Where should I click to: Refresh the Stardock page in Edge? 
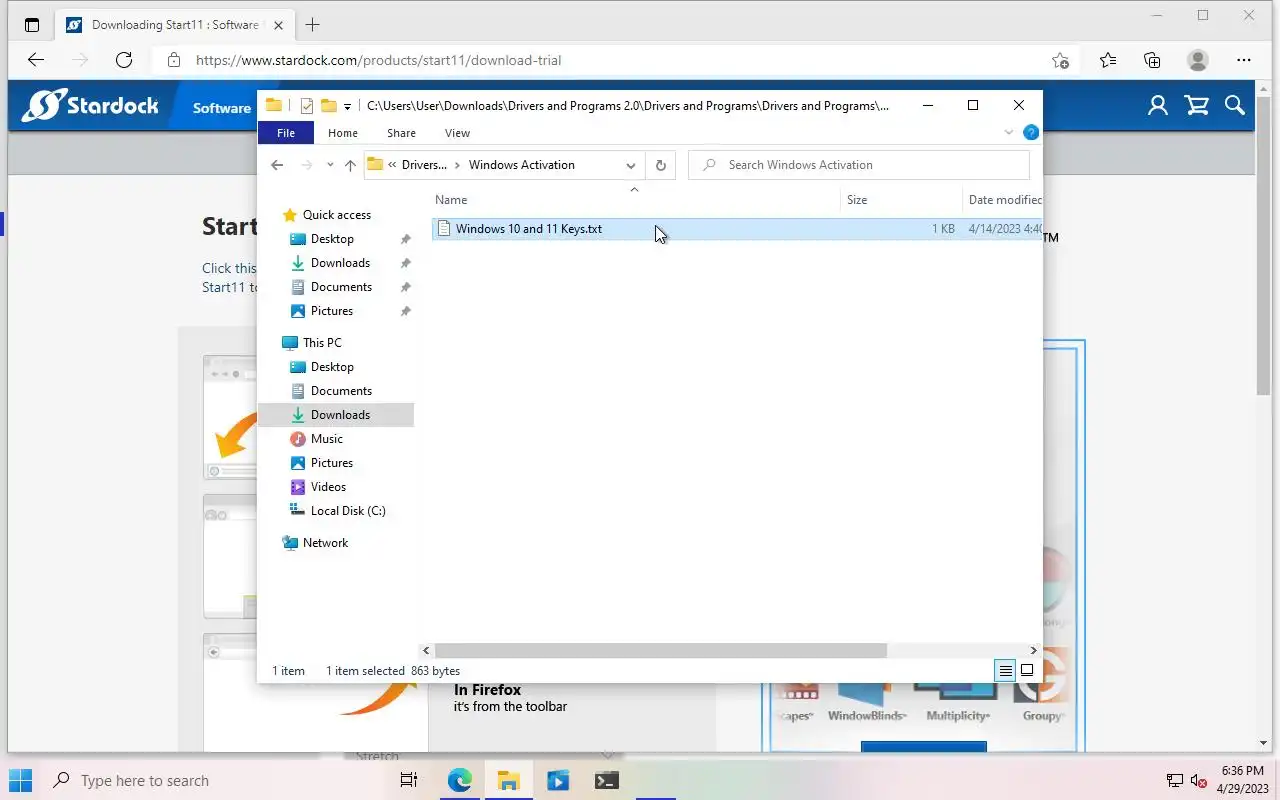[x=124, y=60]
